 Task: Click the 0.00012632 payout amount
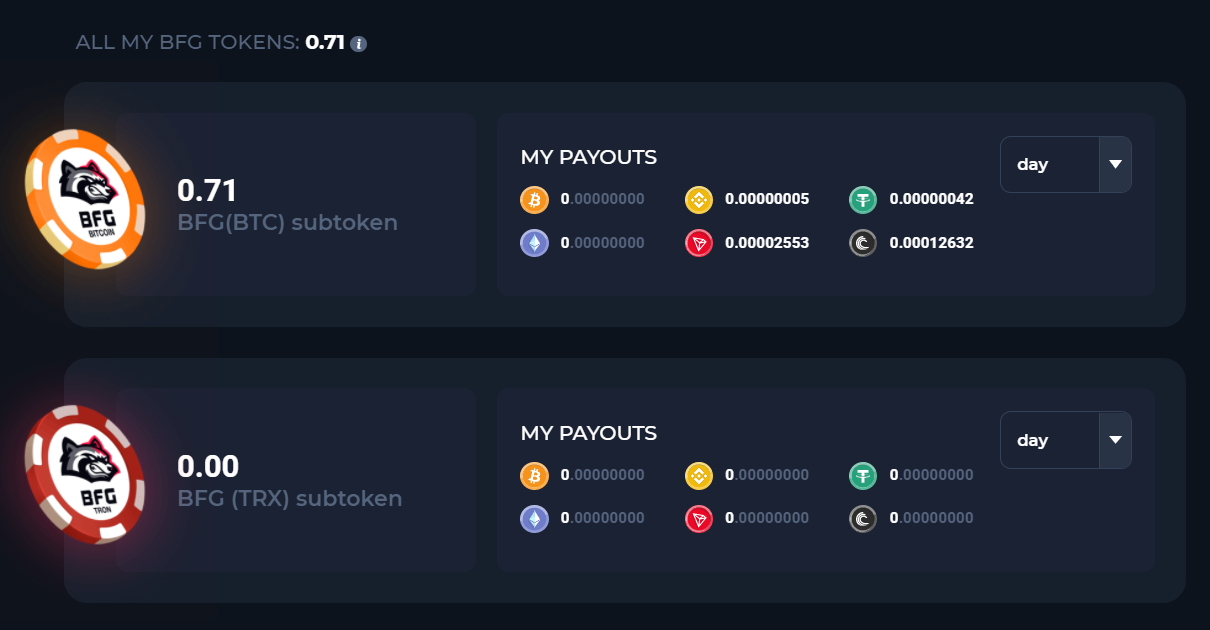point(931,242)
